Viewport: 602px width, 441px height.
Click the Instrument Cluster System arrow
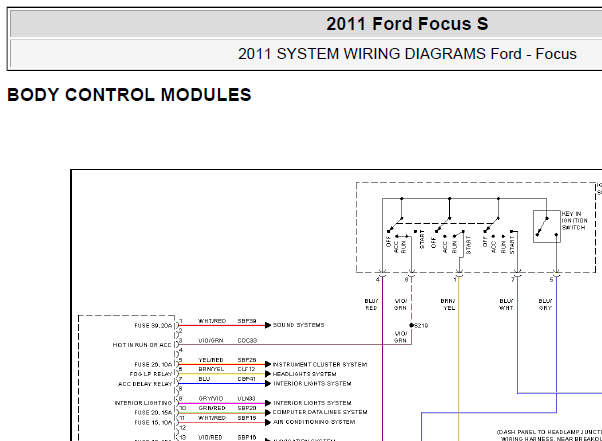268,364
